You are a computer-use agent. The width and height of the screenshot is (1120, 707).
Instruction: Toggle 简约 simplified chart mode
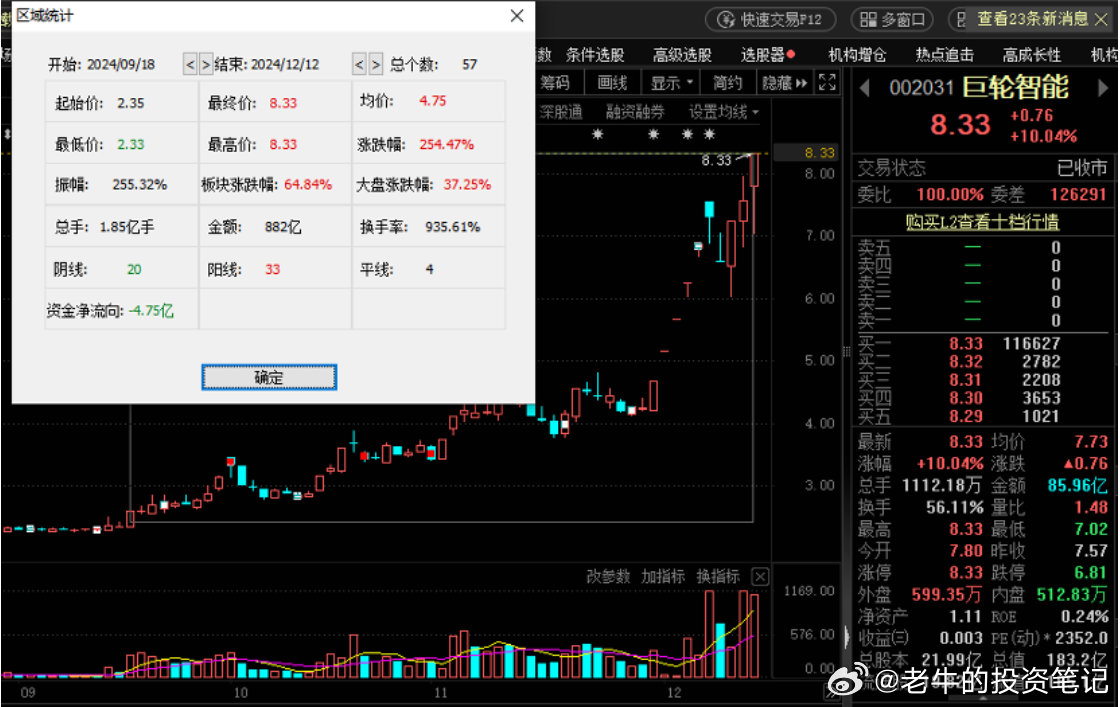click(728, 83)
